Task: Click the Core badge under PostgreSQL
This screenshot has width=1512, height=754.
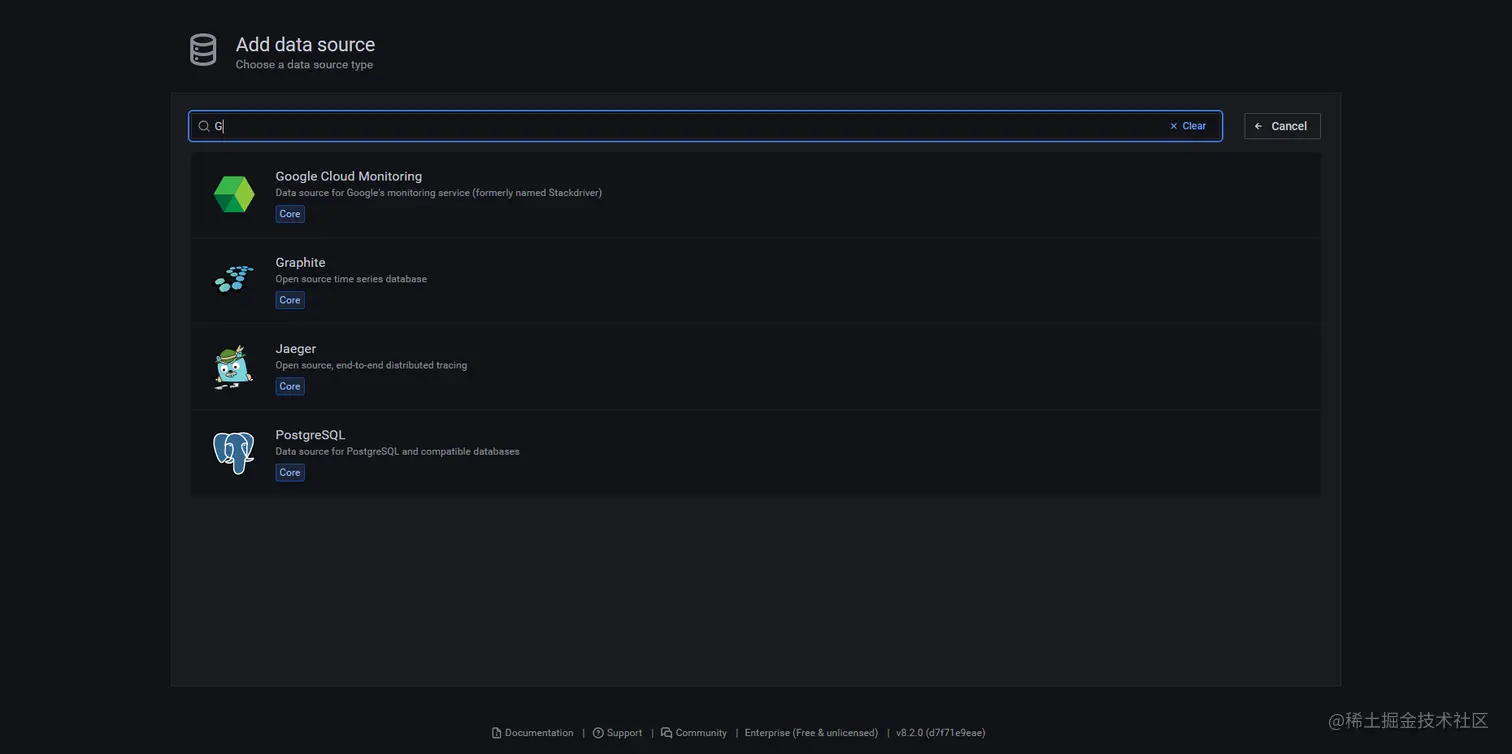Action: 290,472
